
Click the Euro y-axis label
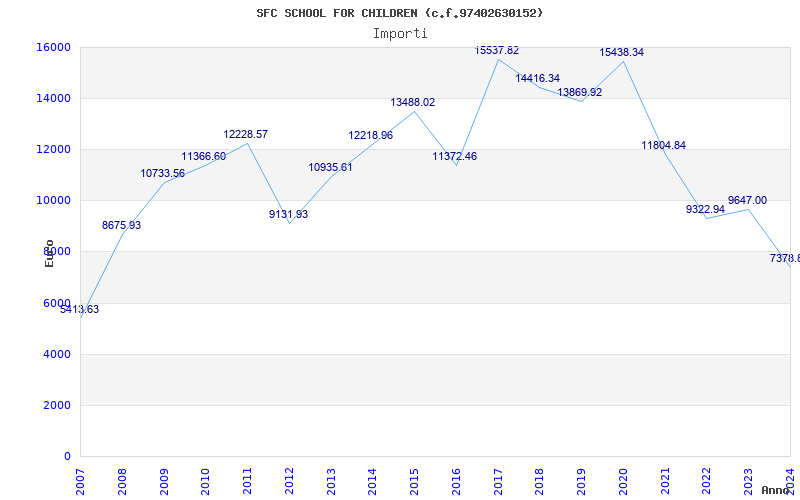49,253
